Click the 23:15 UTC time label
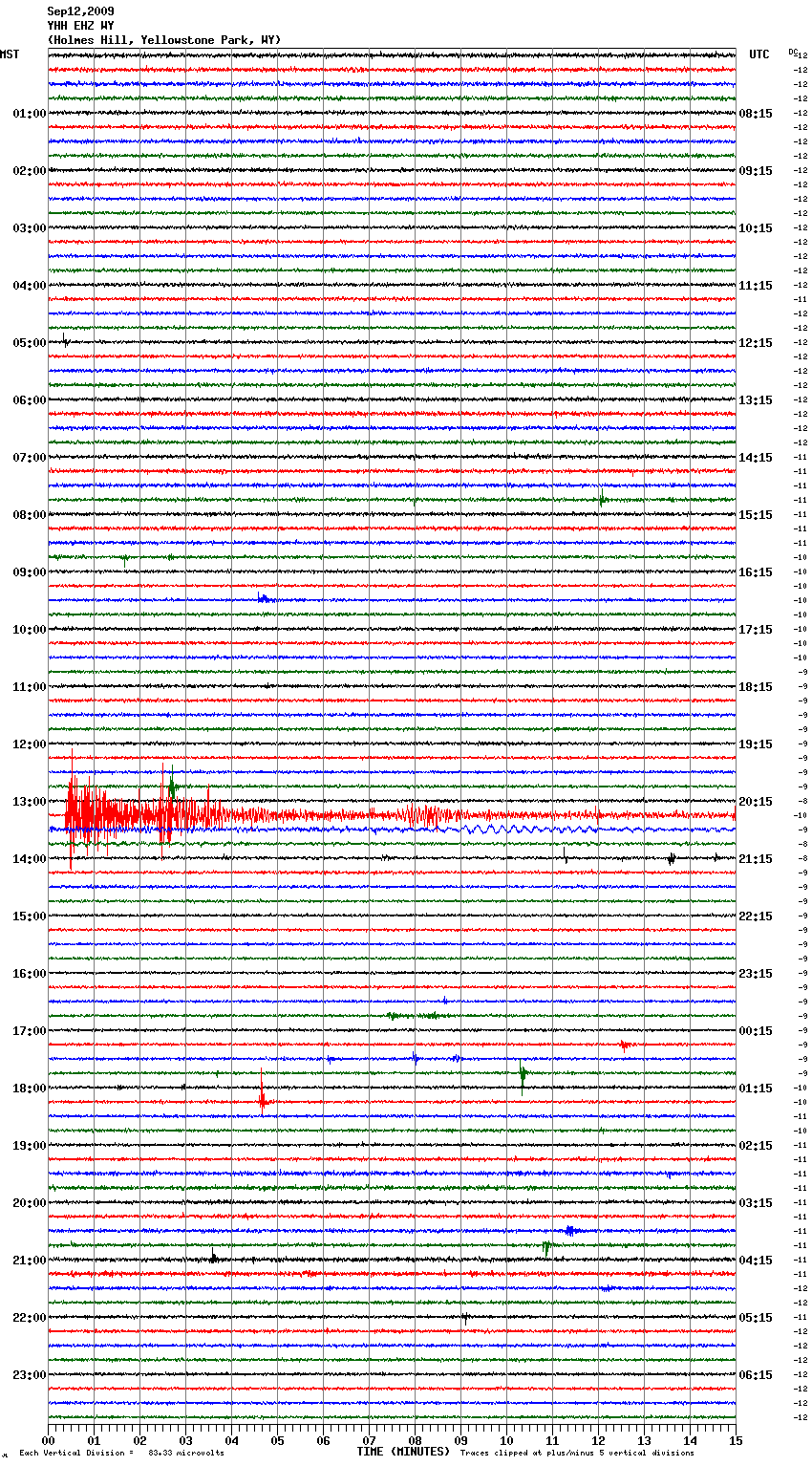This screenshot has width=812, height=1466. 756,974
